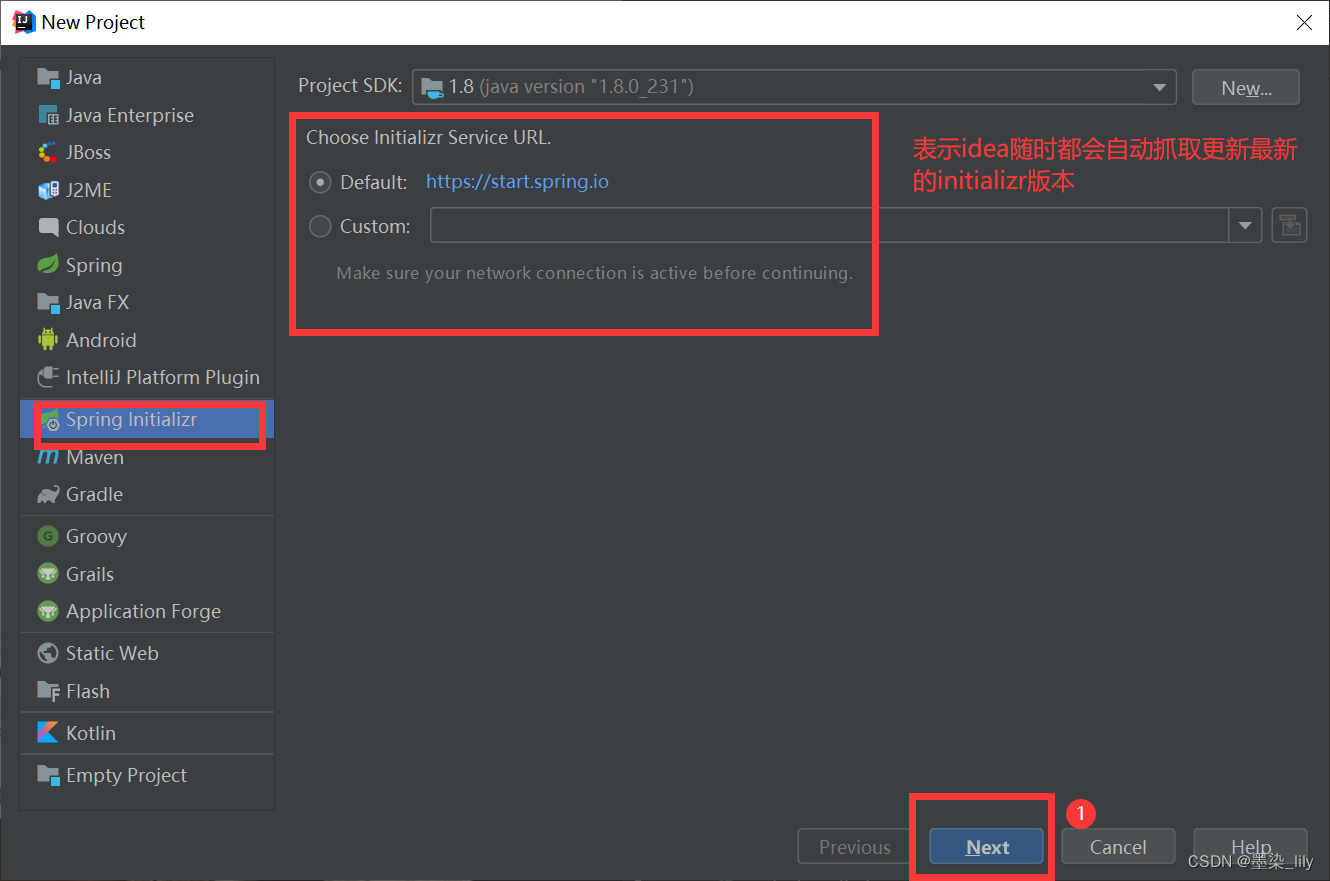
Task: Choose the Spring Initializr label text
Action: click(132, 420)
